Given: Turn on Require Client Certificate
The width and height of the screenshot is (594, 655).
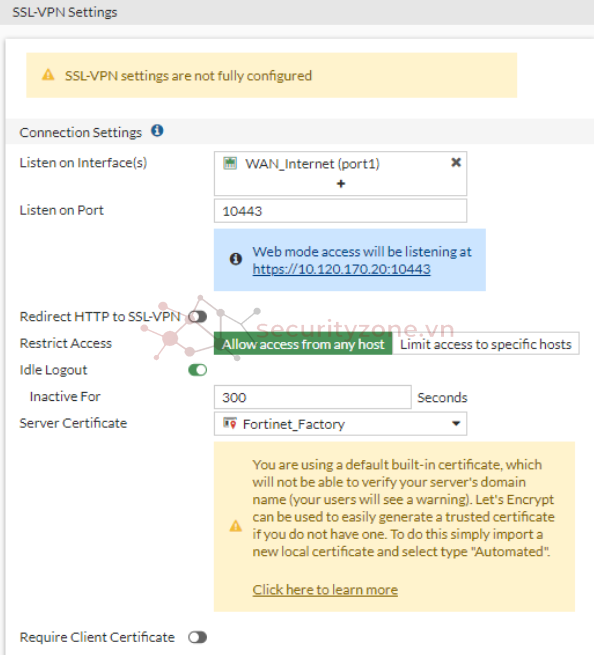Looking at the screenshot, I should [198, 637].
